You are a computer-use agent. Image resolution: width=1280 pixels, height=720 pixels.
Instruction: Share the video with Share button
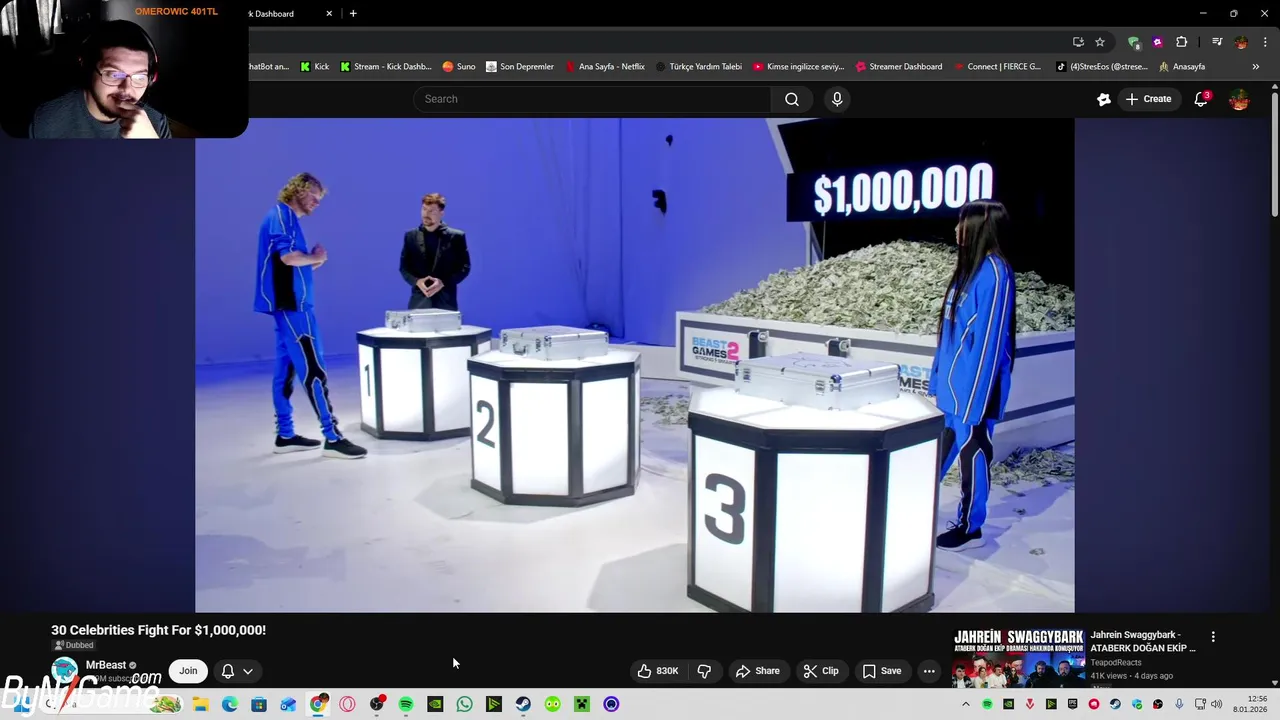coord(757,671)
